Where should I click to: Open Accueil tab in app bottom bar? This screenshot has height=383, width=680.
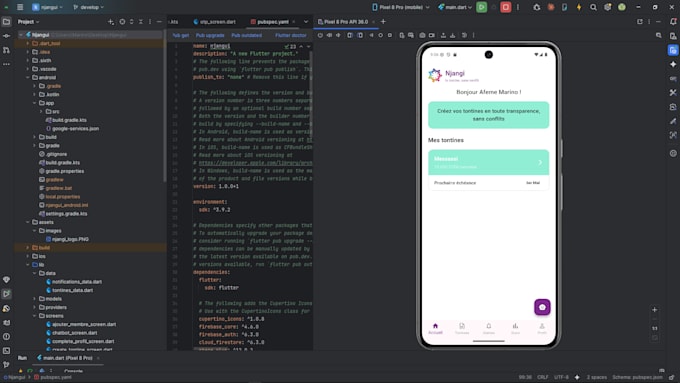coord(435,328)
